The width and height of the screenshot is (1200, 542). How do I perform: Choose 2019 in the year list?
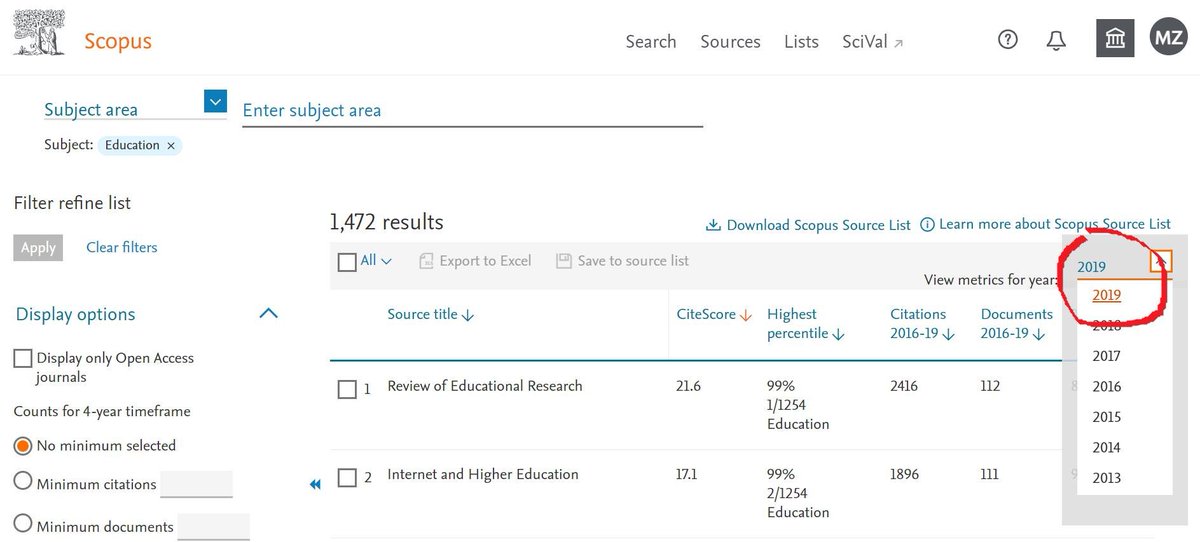point(1107,295)
